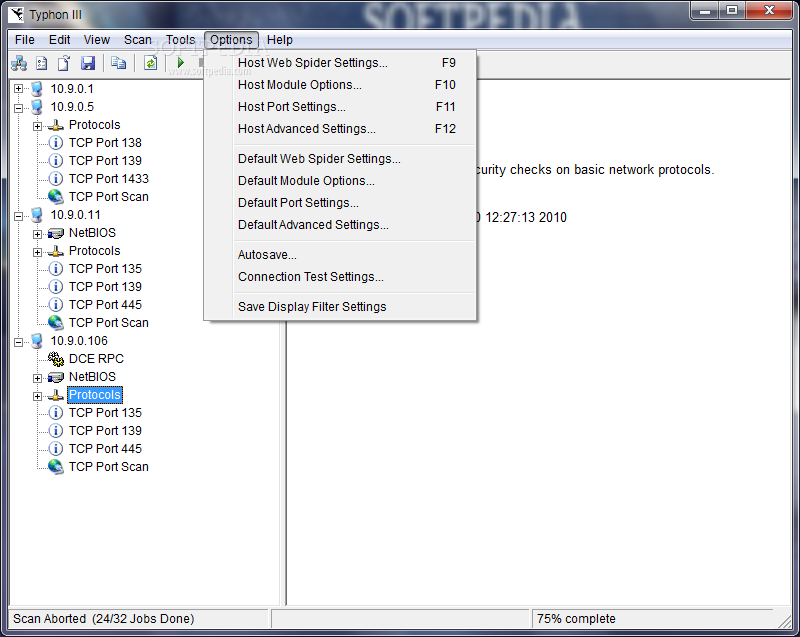This screenshot has height=637, width=800.
Task: Click the Protocols icon under host 10.9.0.5
Action: [x=56, y=125]
